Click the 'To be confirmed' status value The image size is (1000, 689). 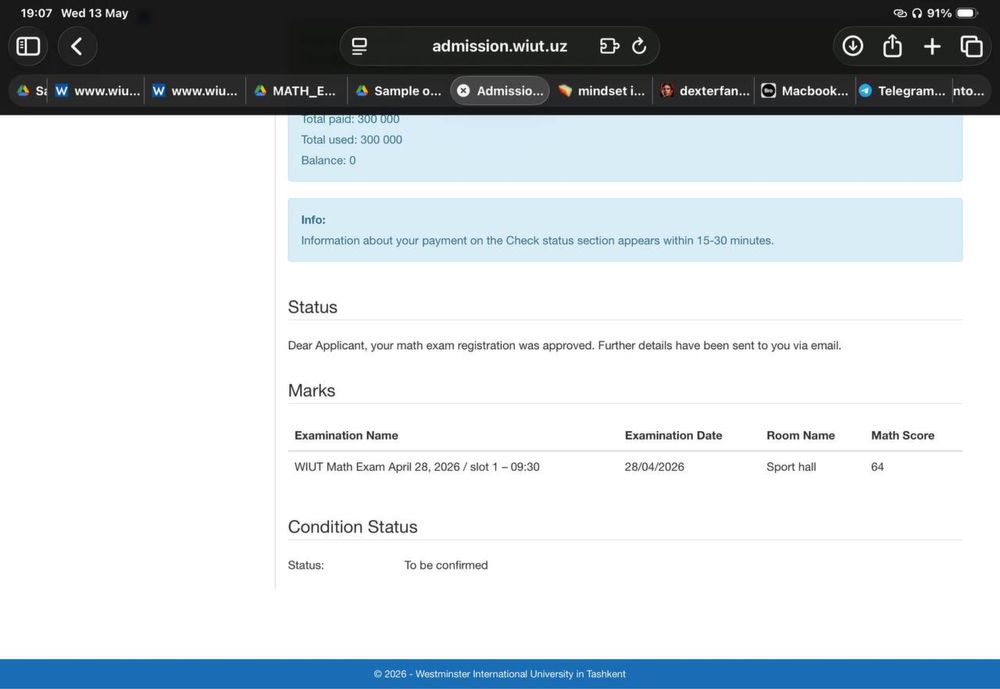pyautogui.click(x=446, y=565)
